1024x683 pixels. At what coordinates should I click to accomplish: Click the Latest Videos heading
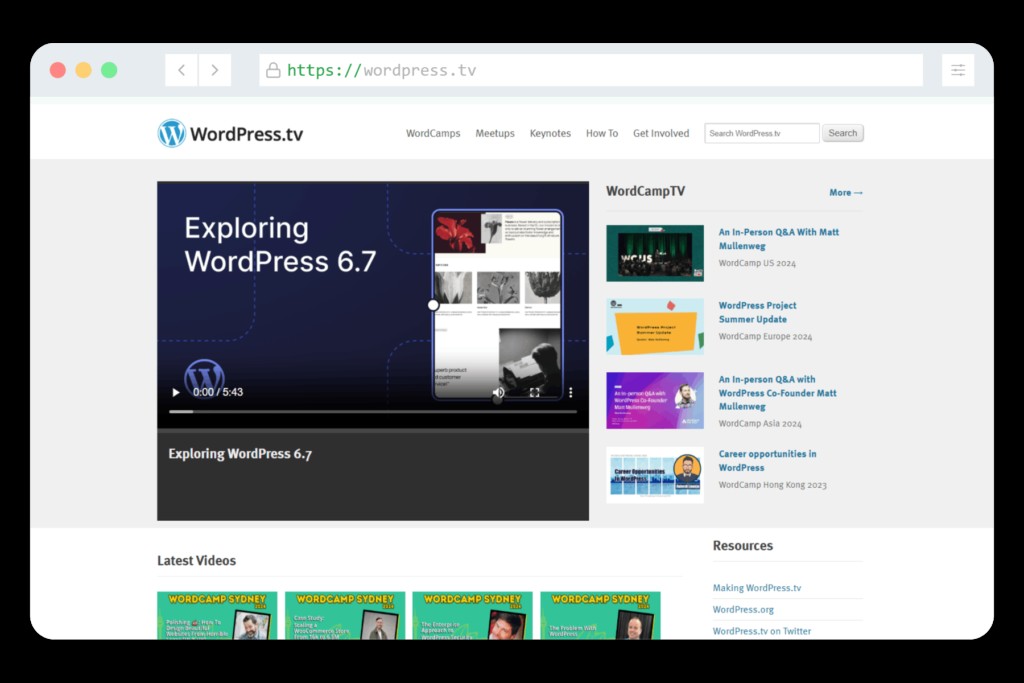[x=197, y=560]
